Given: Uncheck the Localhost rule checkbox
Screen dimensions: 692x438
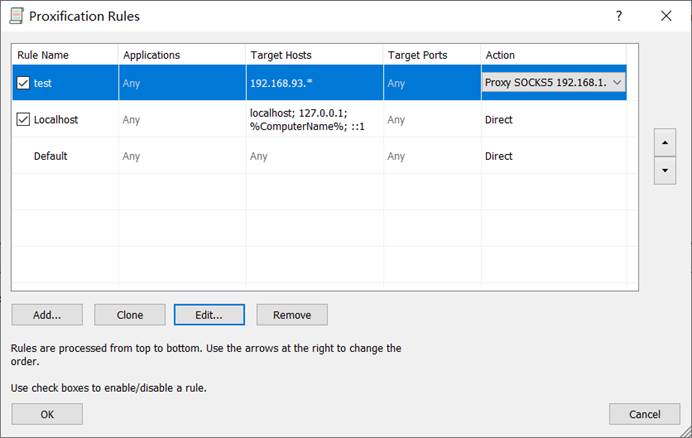Looking at the screenshot, I should [23, 120].
